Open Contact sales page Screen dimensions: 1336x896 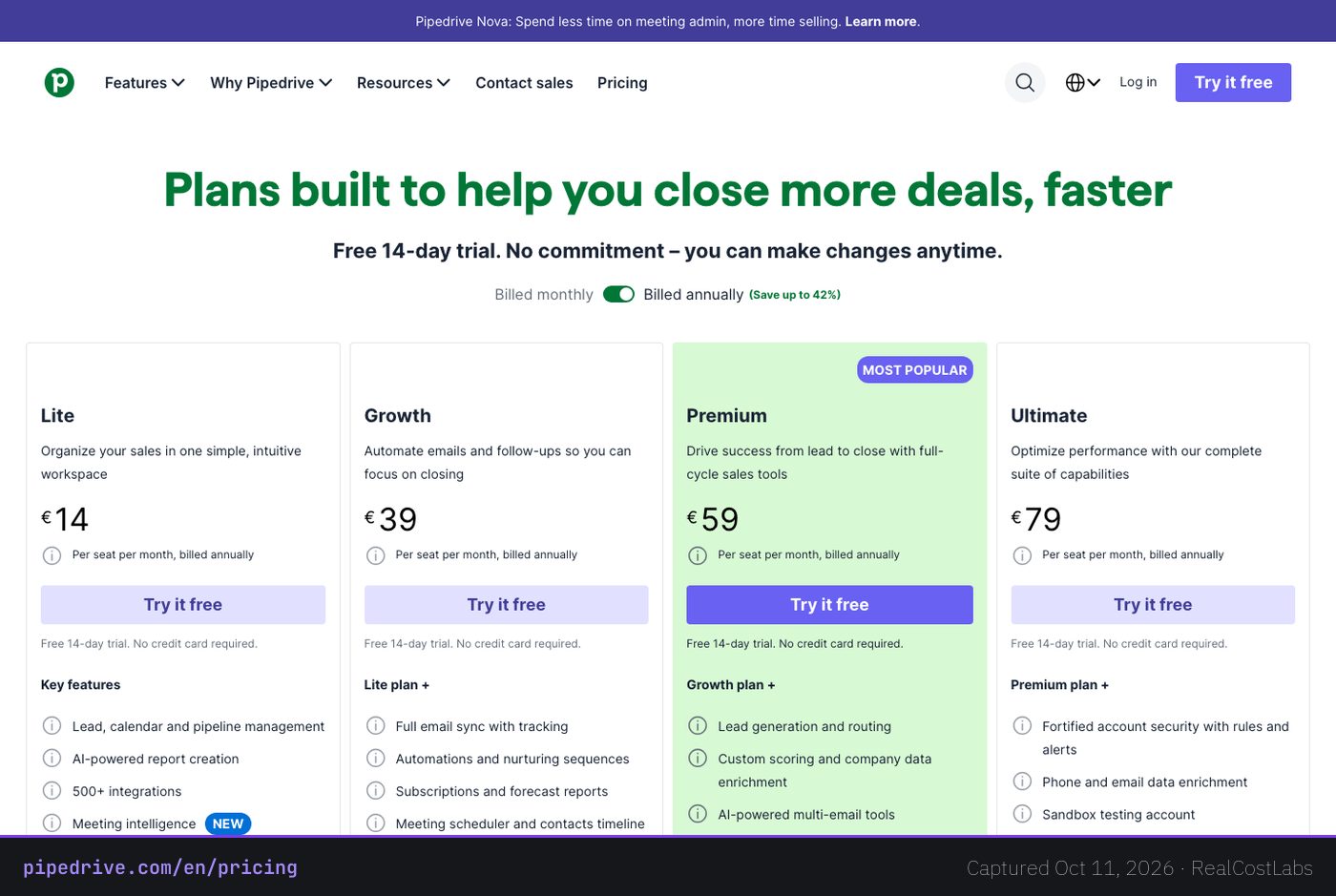point(524,83)
